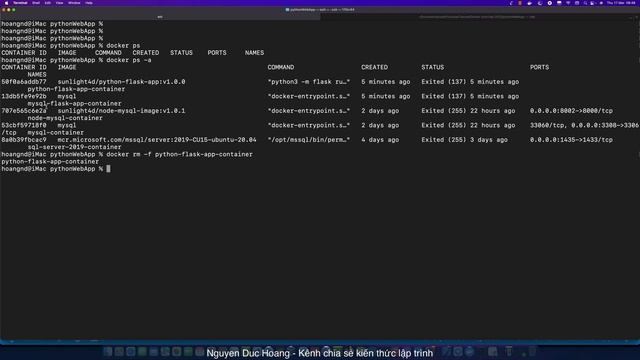Screen dimensions: 640x360
Task: Click container ID 8a0b39fbcac9
Action: [24, 140]
